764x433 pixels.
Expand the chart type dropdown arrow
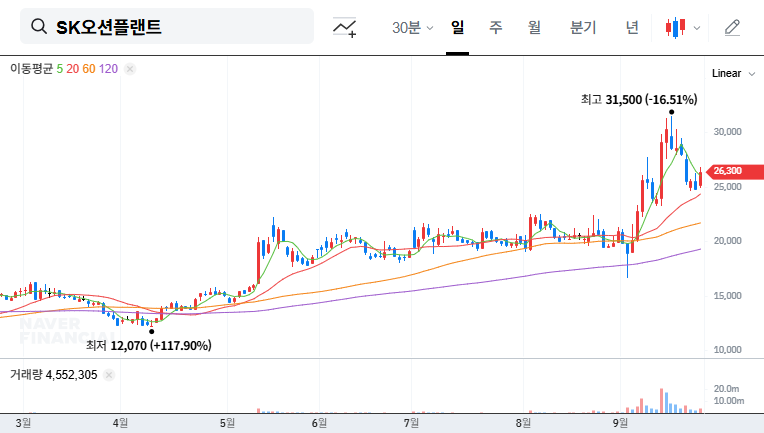(x=697, y=28)
